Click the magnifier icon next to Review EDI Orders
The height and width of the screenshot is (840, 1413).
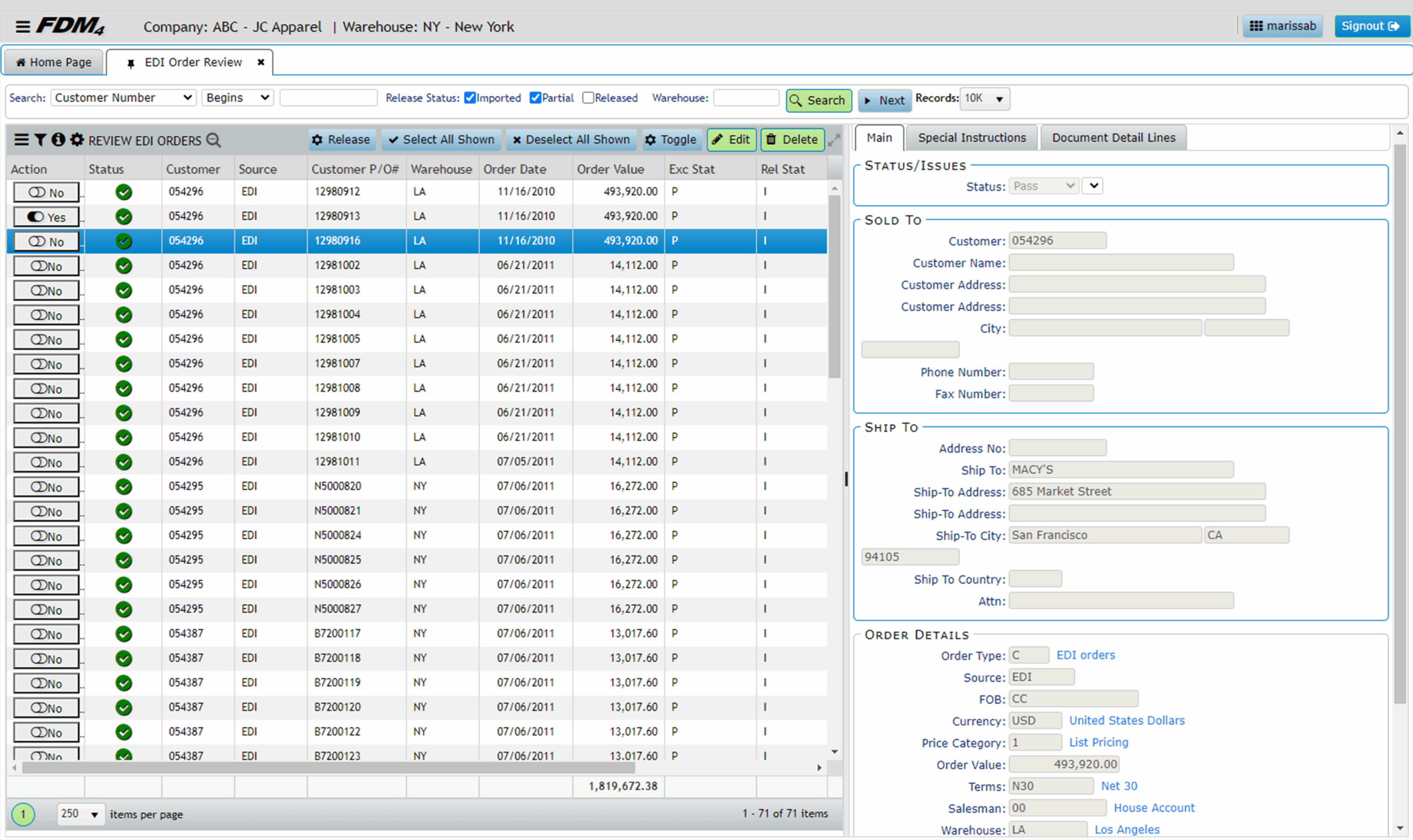point(214,140)
